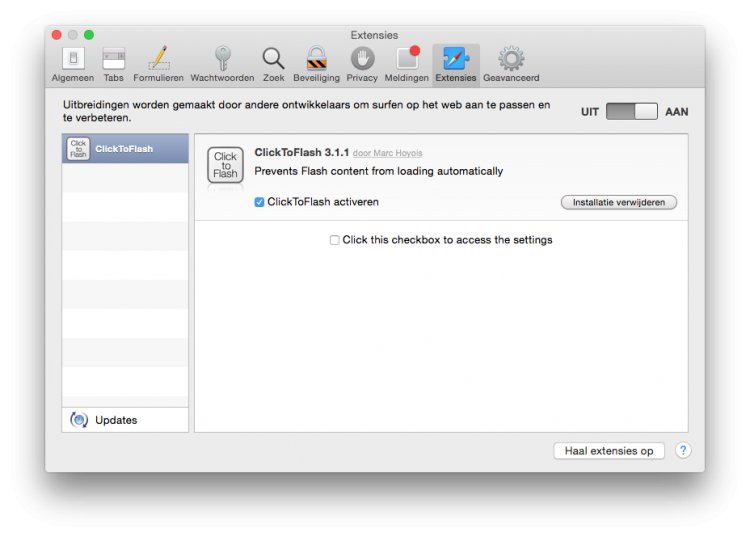Open the Geavanceerd gear pane
Screen dimensions: 750x537
tap(511, 65)
